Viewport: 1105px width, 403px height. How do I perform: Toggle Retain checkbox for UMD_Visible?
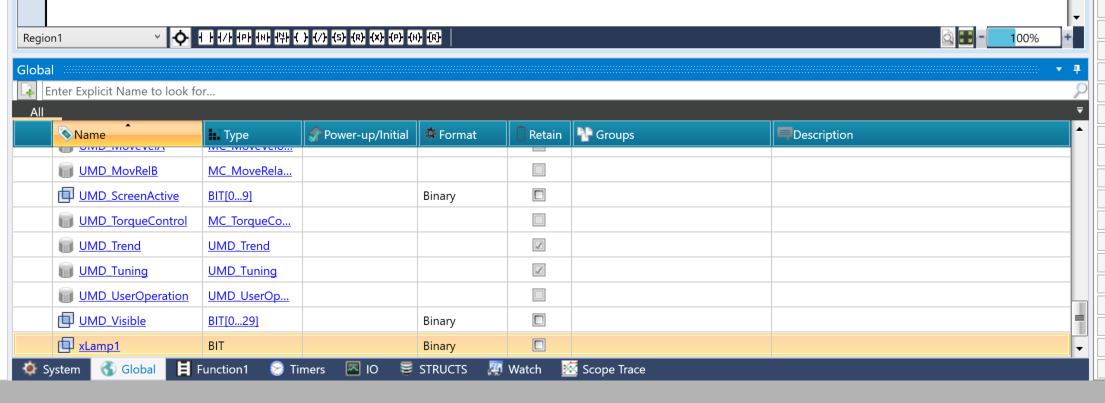click(539, 321)
